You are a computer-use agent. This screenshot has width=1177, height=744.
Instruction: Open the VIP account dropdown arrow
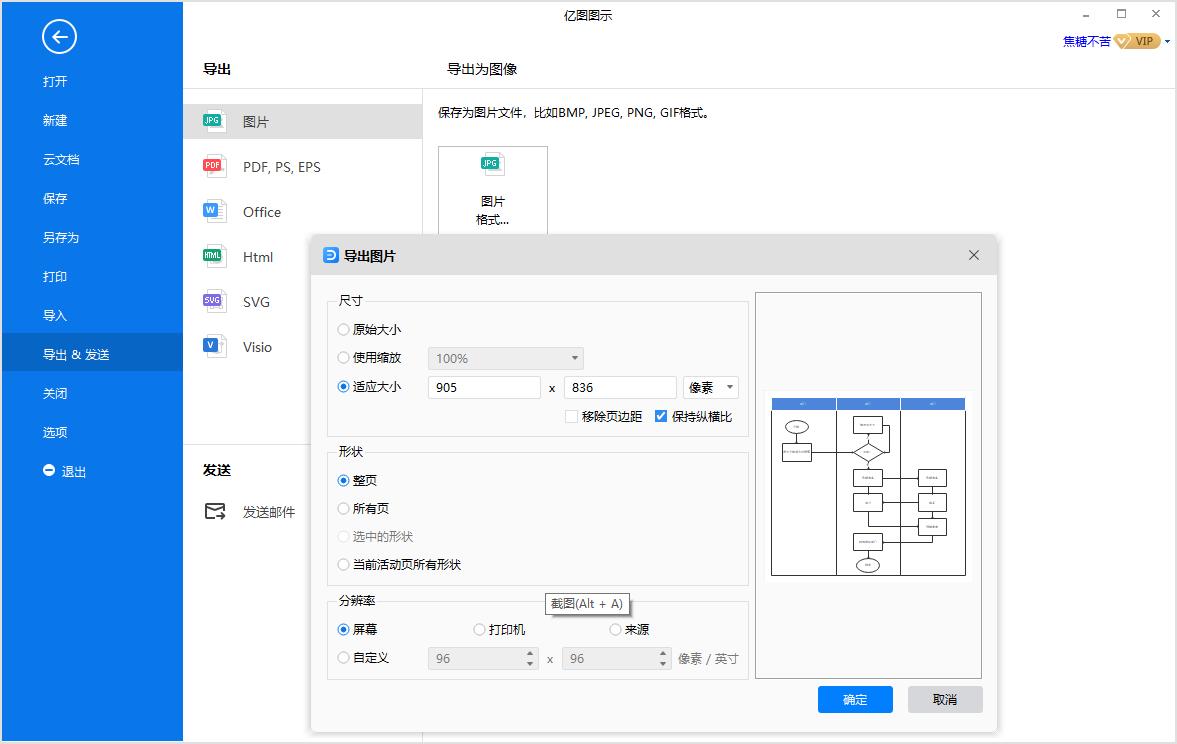point(1168,41)
